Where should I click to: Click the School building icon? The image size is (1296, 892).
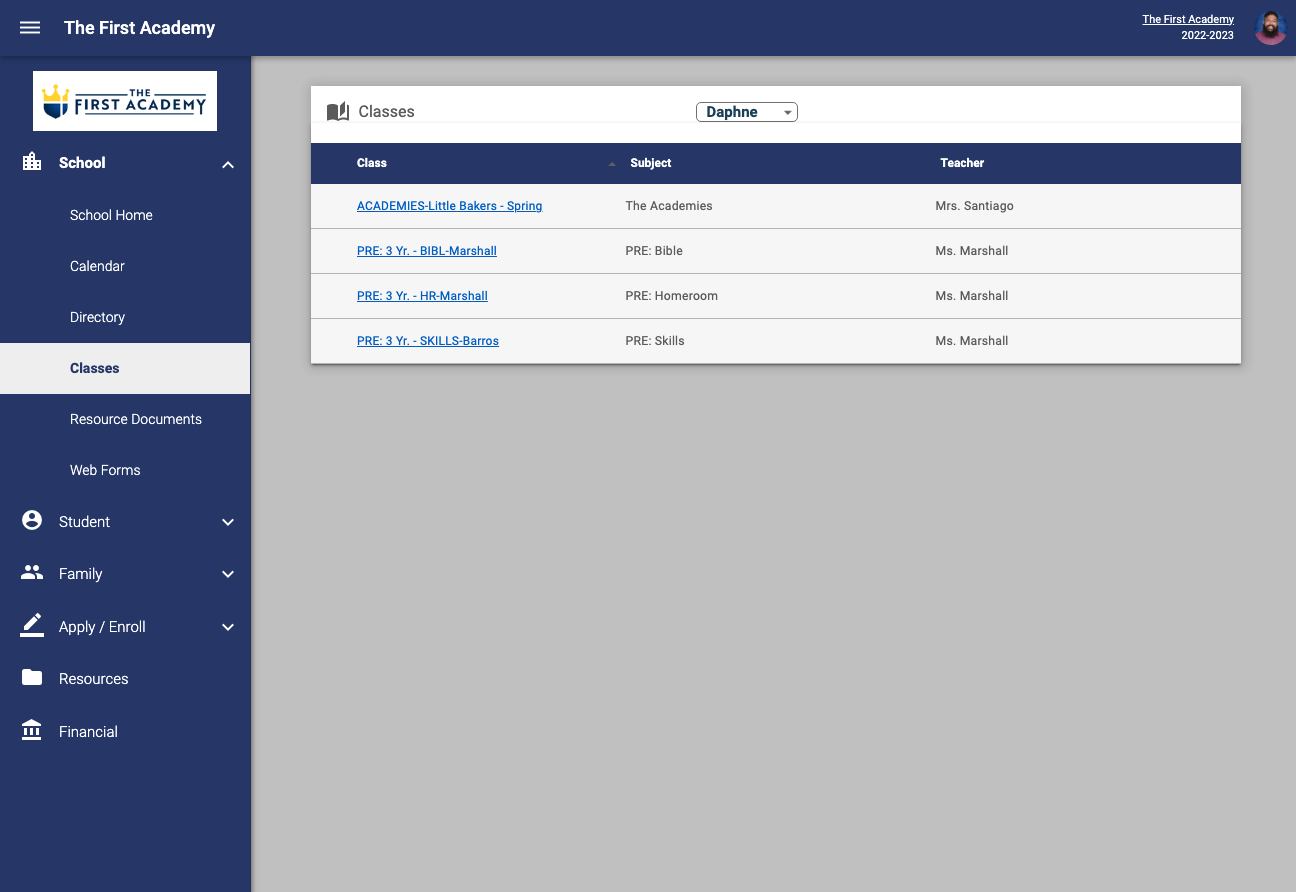pyautogui.click(x=32, y=161)
